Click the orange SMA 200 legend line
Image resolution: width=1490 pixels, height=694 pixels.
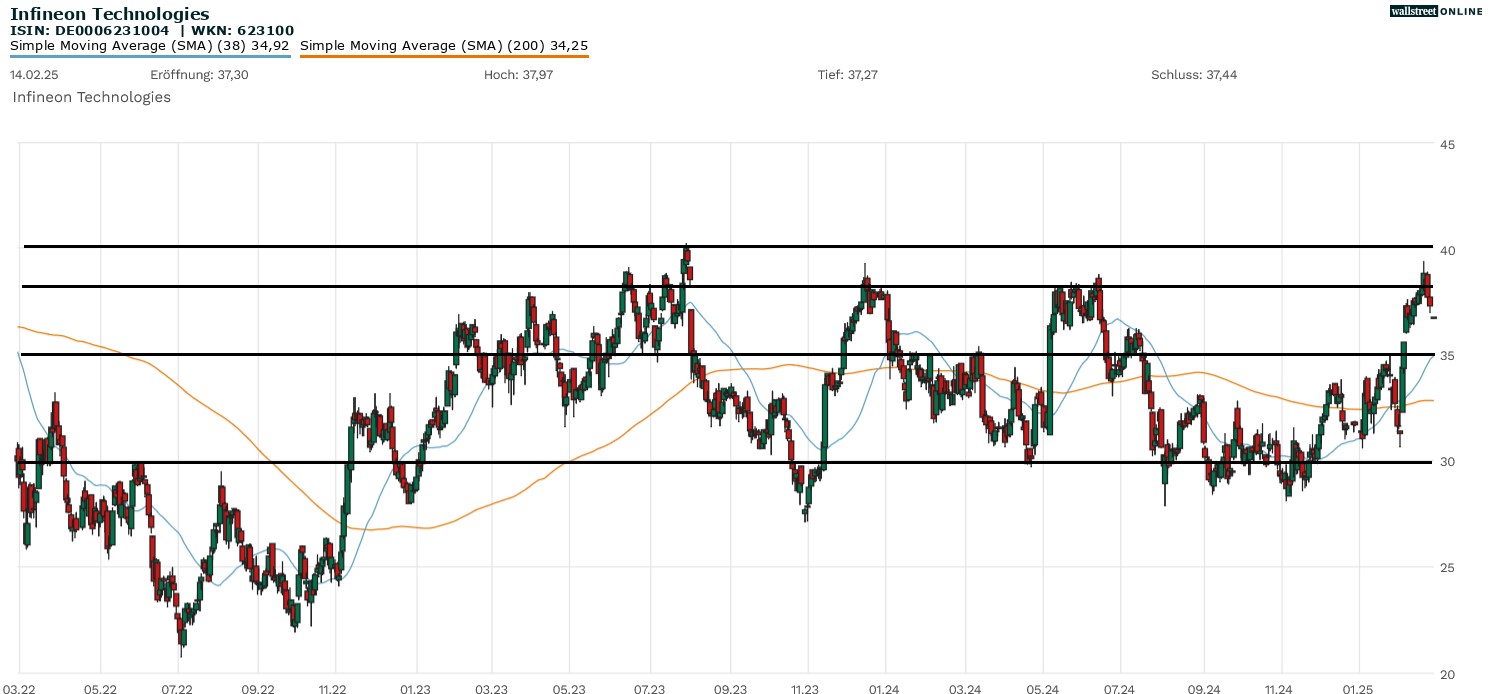pos(444,56)
